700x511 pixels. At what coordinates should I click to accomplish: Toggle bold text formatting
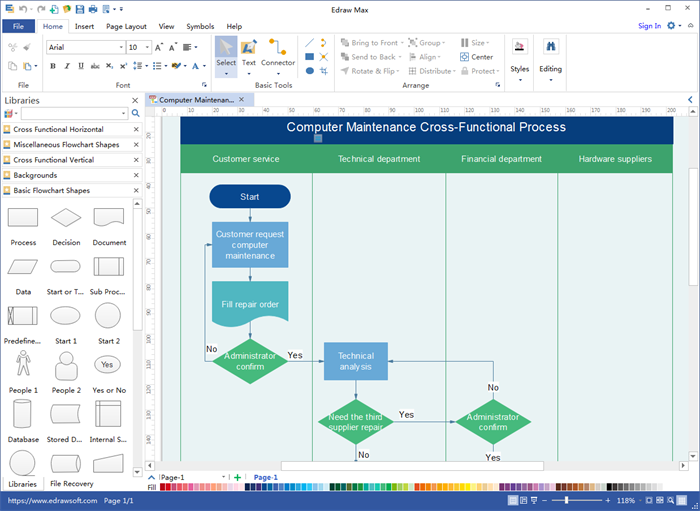tap(52, 66)
